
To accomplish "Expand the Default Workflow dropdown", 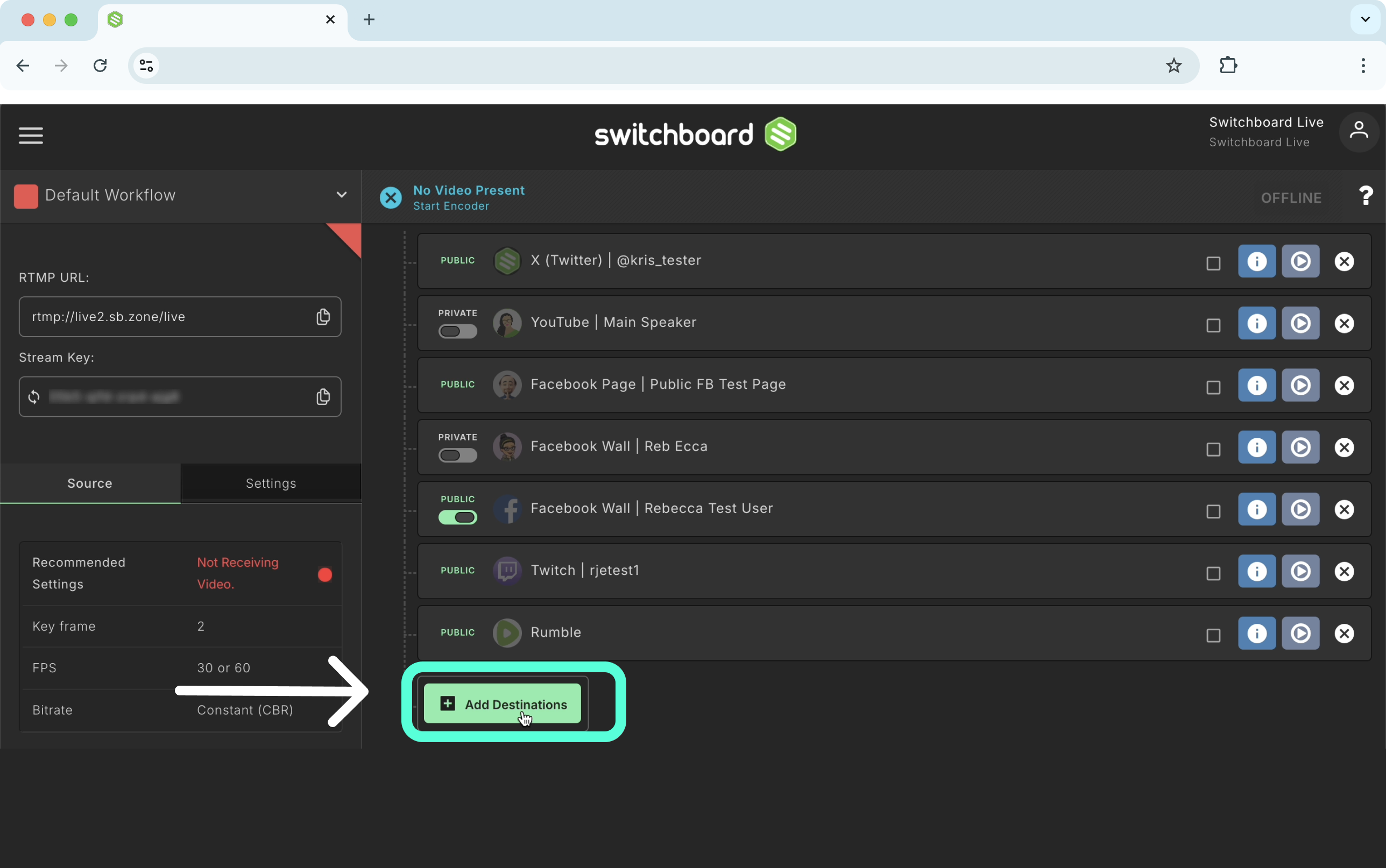I will (x=342, y=195).
